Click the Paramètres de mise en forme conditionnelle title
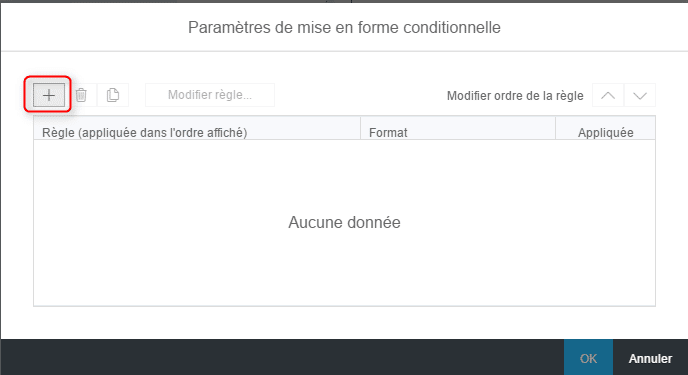Viewport: 688px width, 375px height. pos(344,28)
